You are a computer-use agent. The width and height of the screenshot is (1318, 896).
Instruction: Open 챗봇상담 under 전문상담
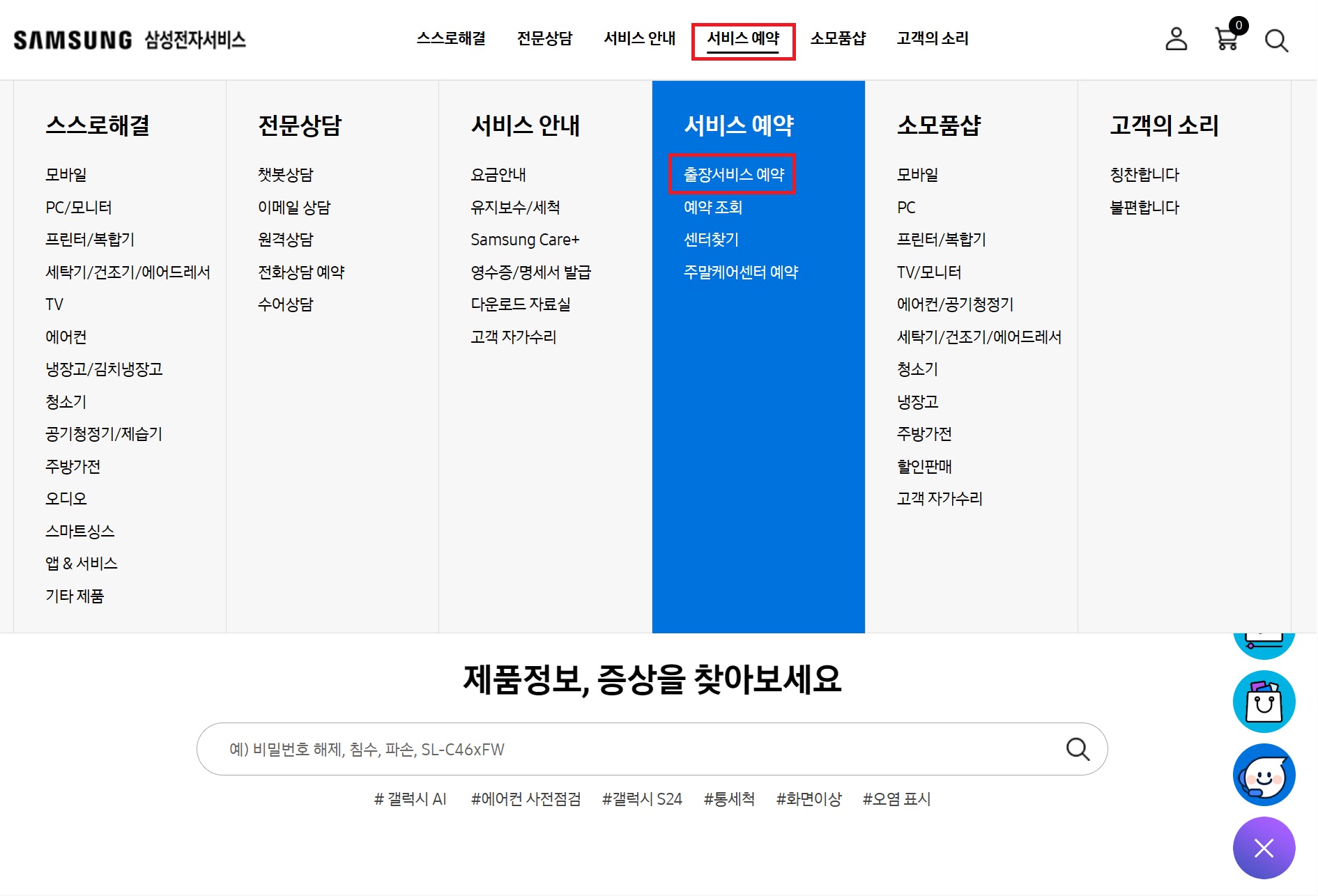tap(286, 174)
